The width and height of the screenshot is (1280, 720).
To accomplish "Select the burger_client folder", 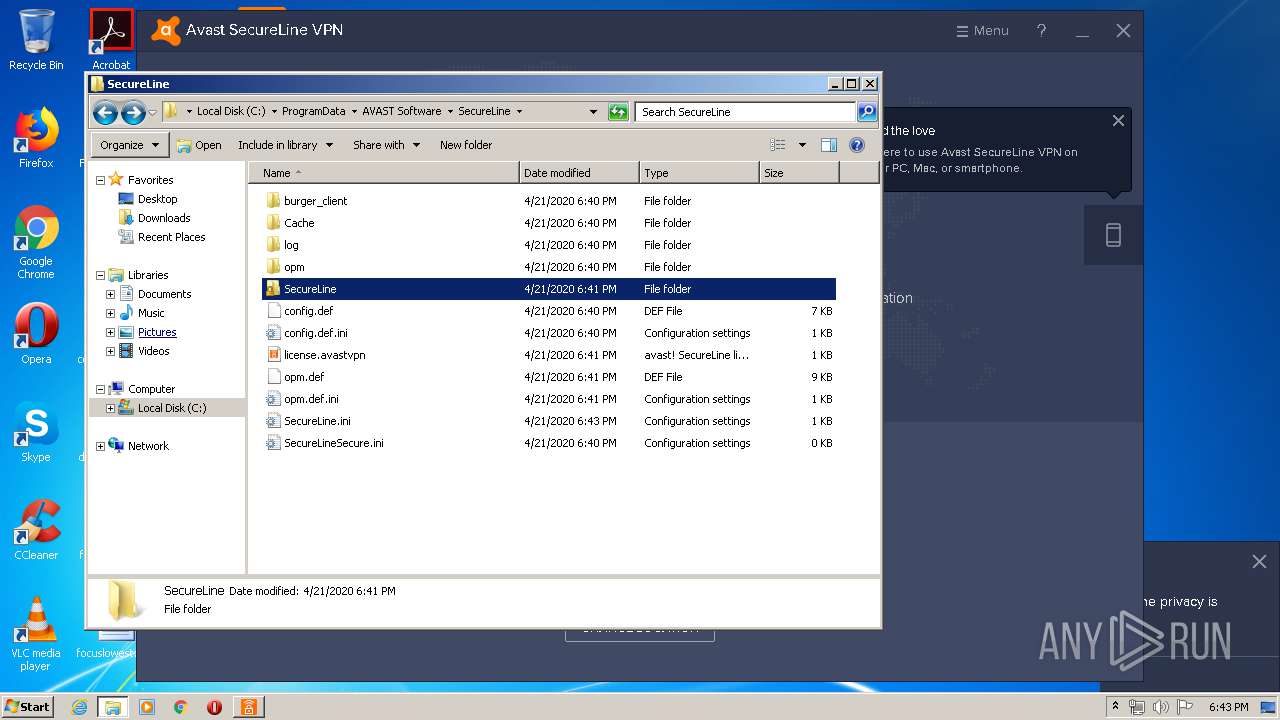I will (315, 201).
